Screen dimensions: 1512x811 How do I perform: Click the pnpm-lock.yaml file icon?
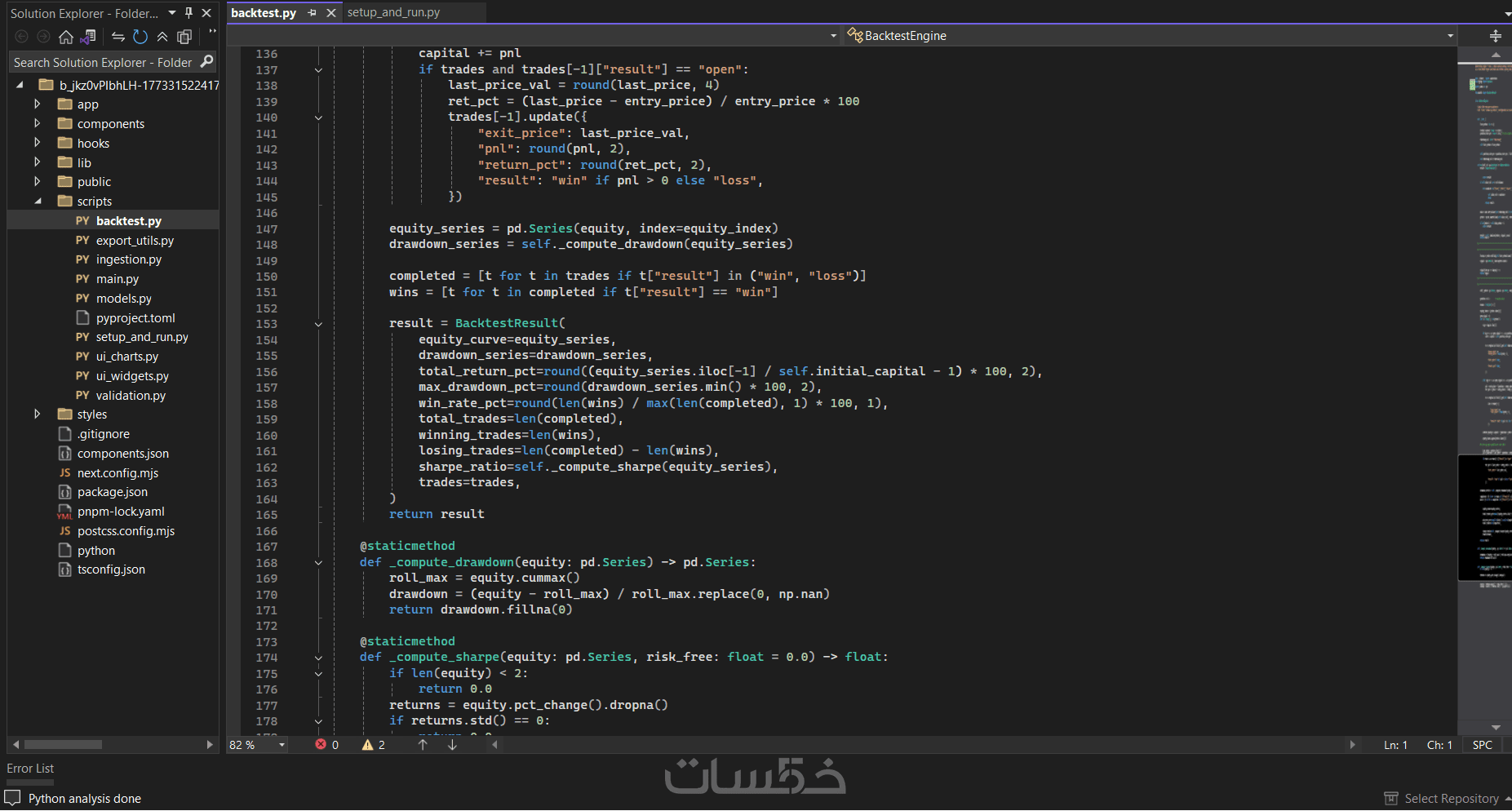[64, 512]
